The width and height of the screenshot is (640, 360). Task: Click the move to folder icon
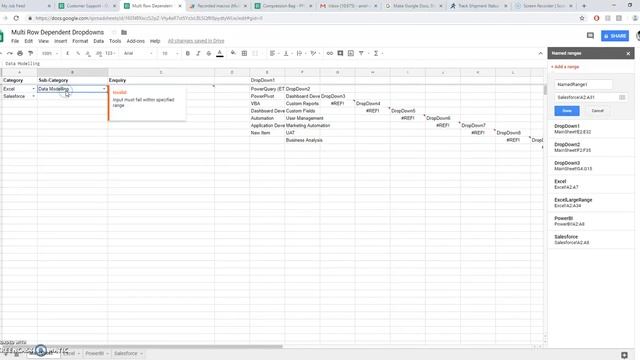point(124,32)
